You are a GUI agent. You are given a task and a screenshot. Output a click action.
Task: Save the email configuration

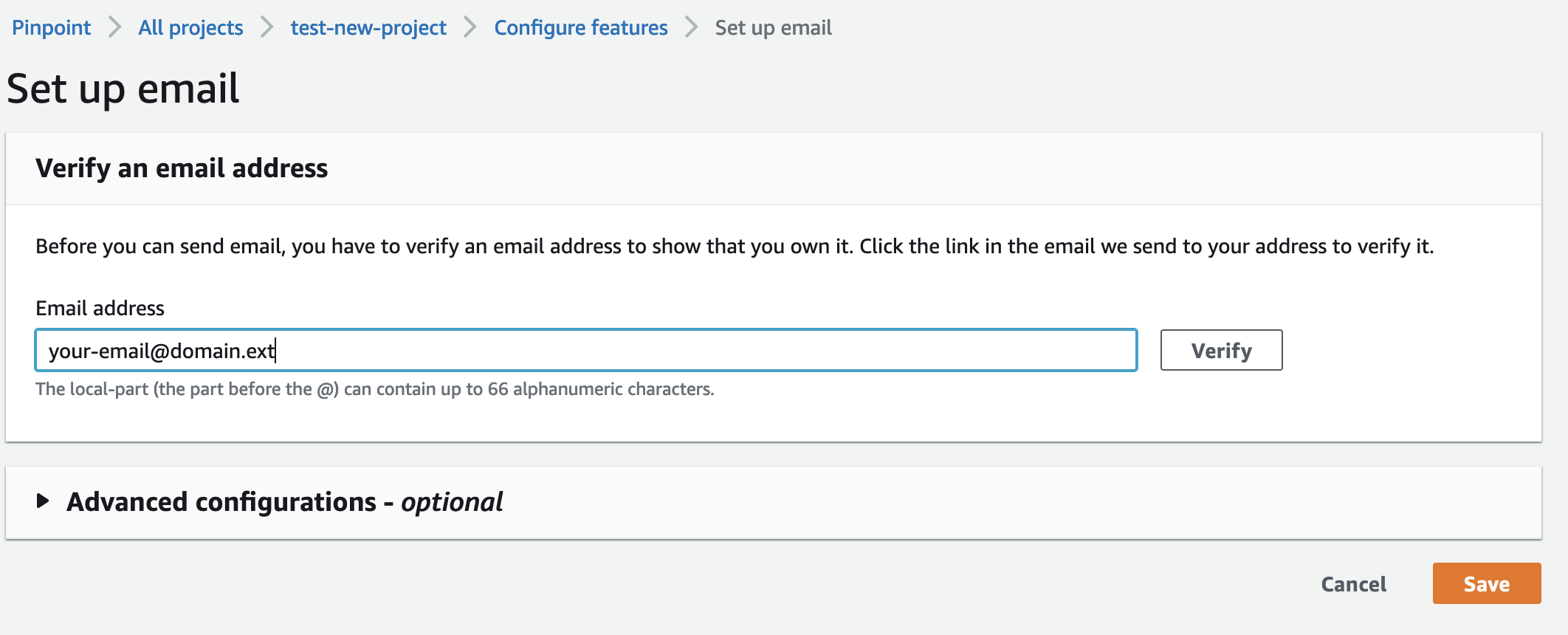(1487, 583)
